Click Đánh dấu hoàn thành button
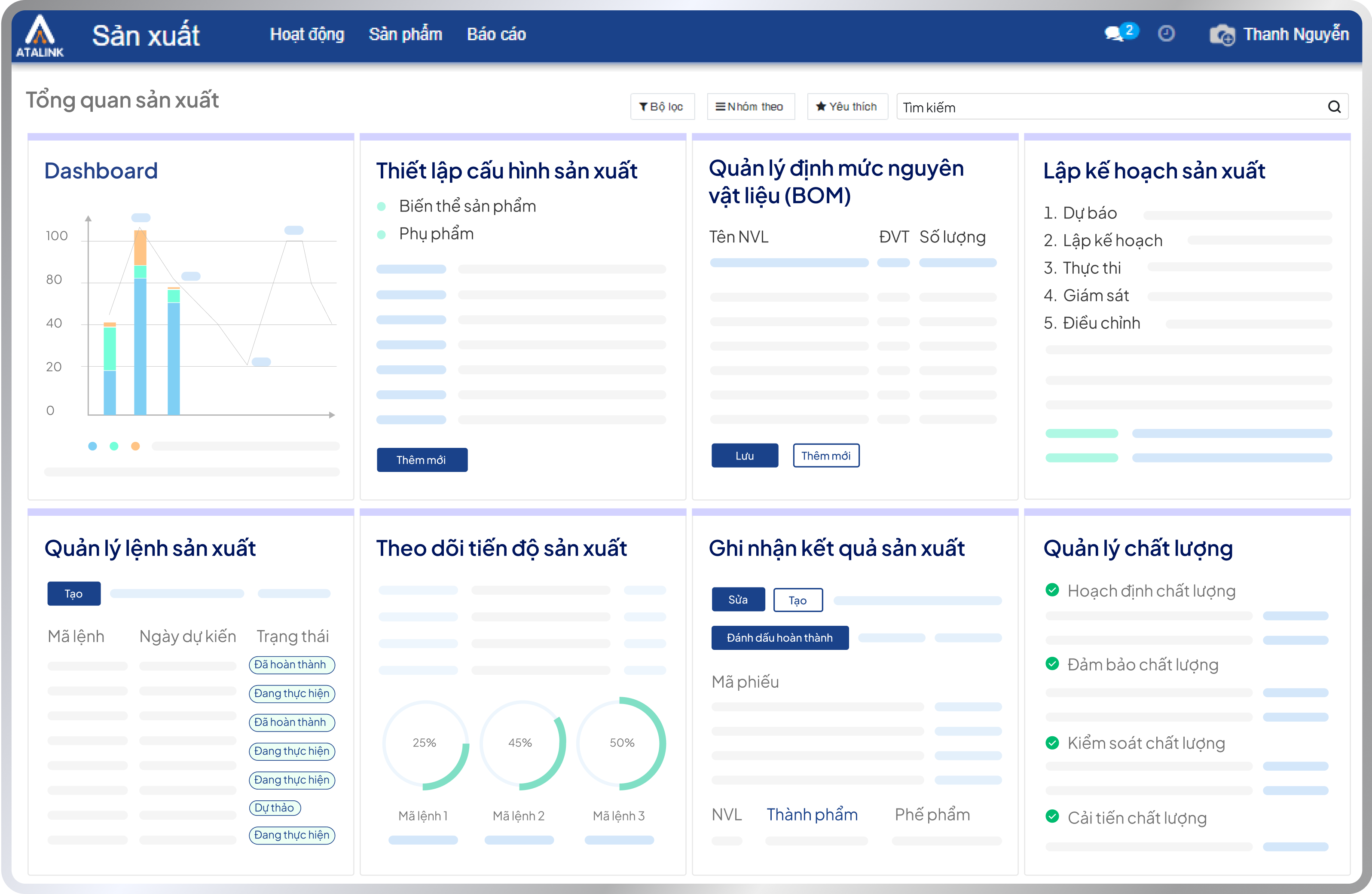The image size is (1372, 894). pos(779,638)
